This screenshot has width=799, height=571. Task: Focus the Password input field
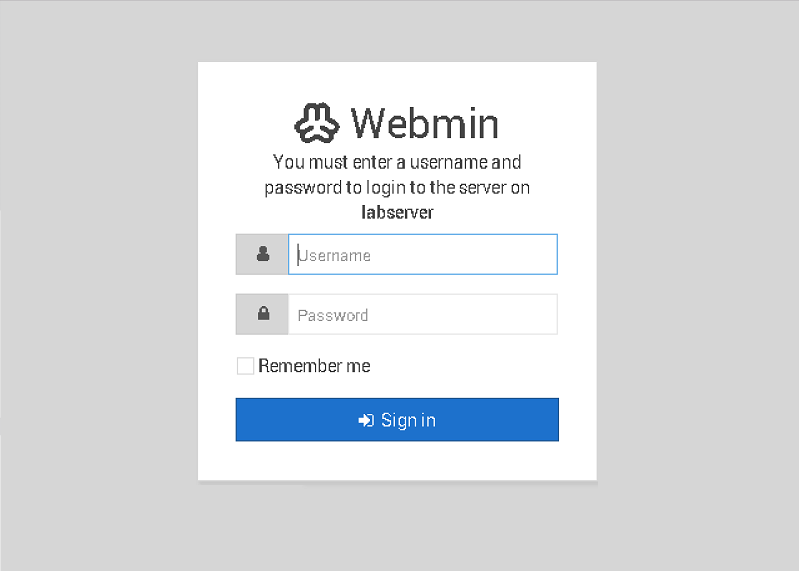423,314
